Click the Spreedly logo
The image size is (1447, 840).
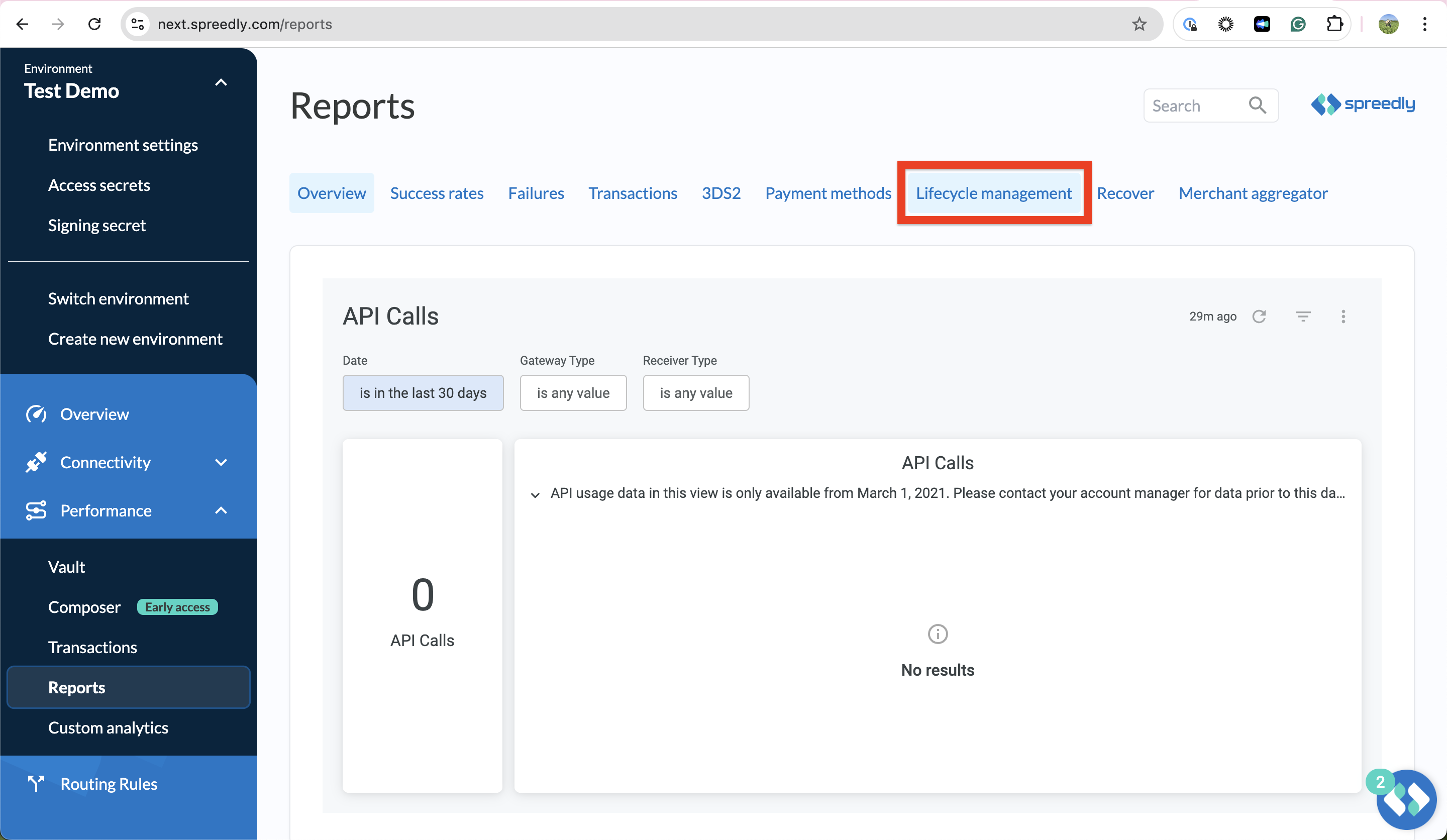pos(1363,104)
